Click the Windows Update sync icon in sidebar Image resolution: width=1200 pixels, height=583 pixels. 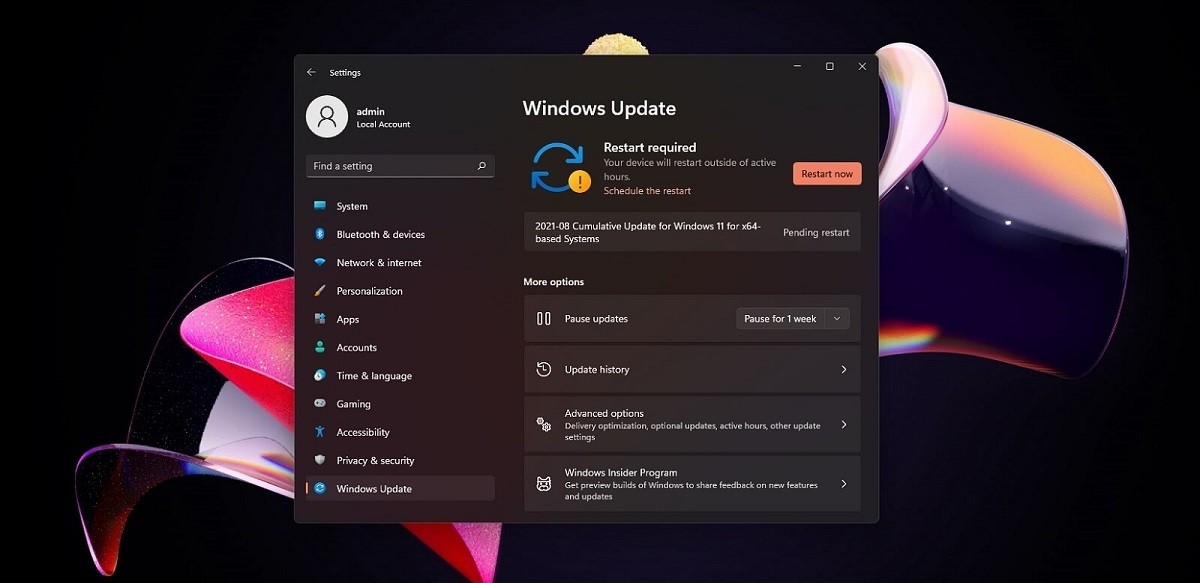coord(320,488)
